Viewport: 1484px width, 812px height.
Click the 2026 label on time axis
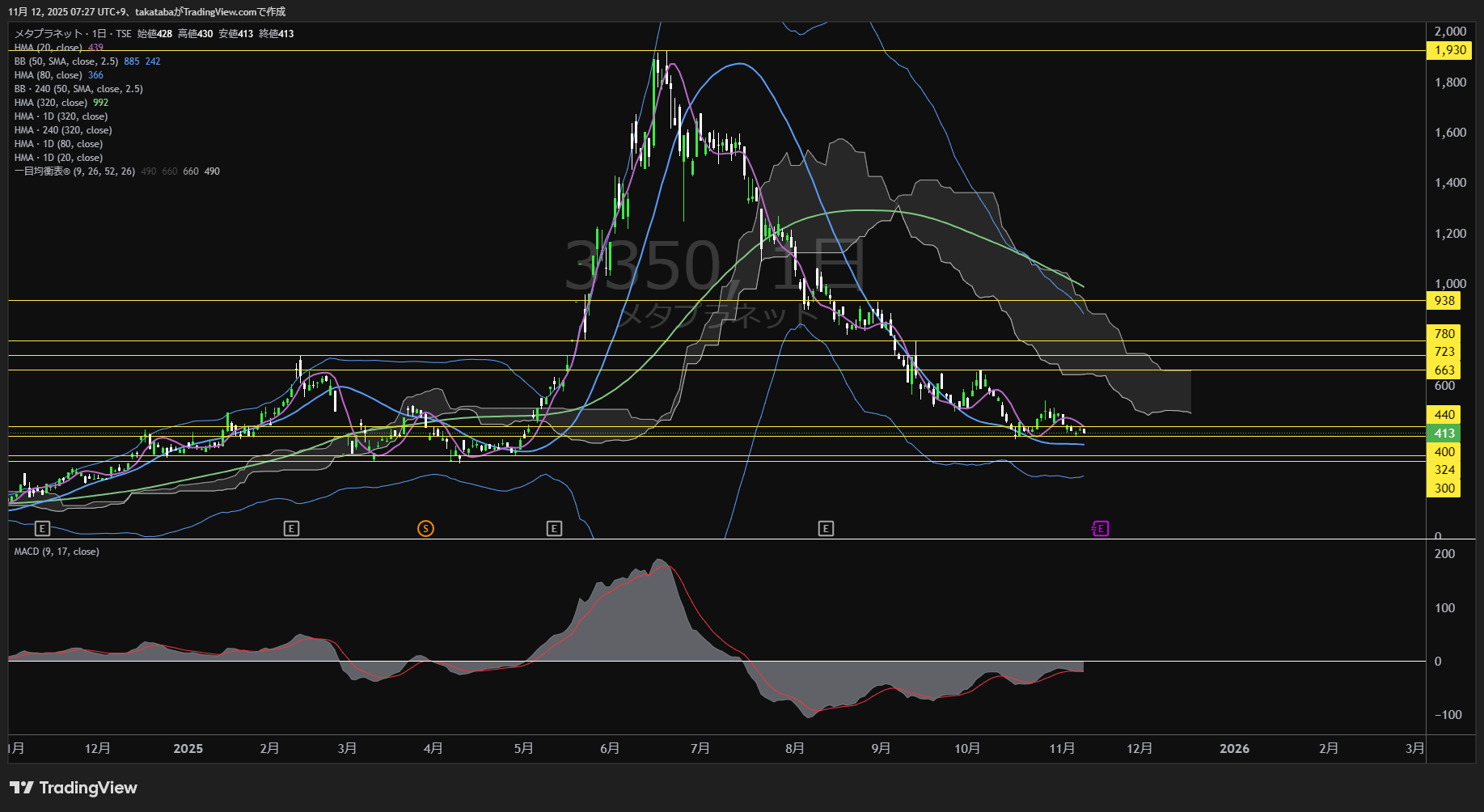[1234, 749]
